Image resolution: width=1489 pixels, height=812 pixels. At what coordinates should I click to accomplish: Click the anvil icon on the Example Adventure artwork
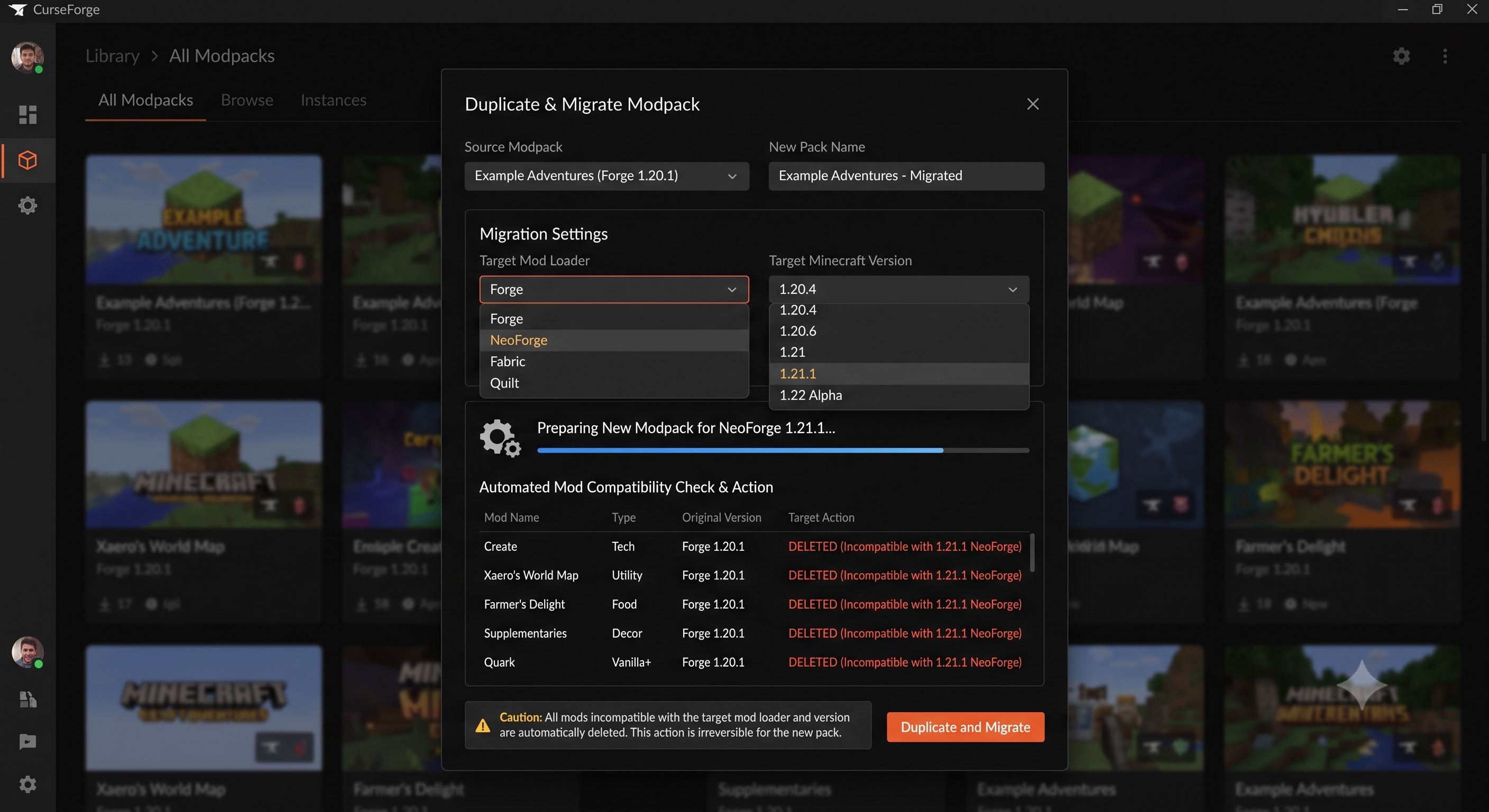pyautogui.click(x=269, y=262)
